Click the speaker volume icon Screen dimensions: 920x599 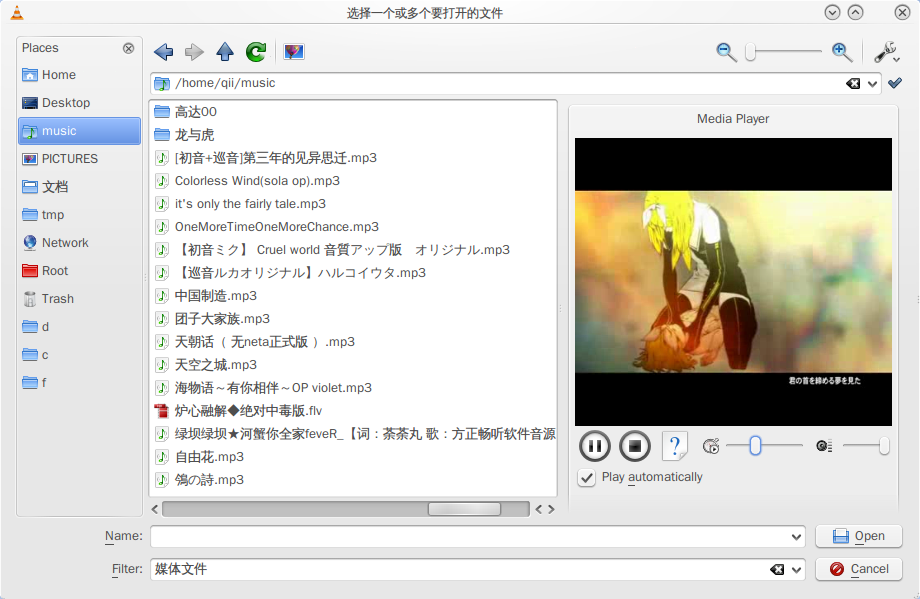[x=824, y=446]
